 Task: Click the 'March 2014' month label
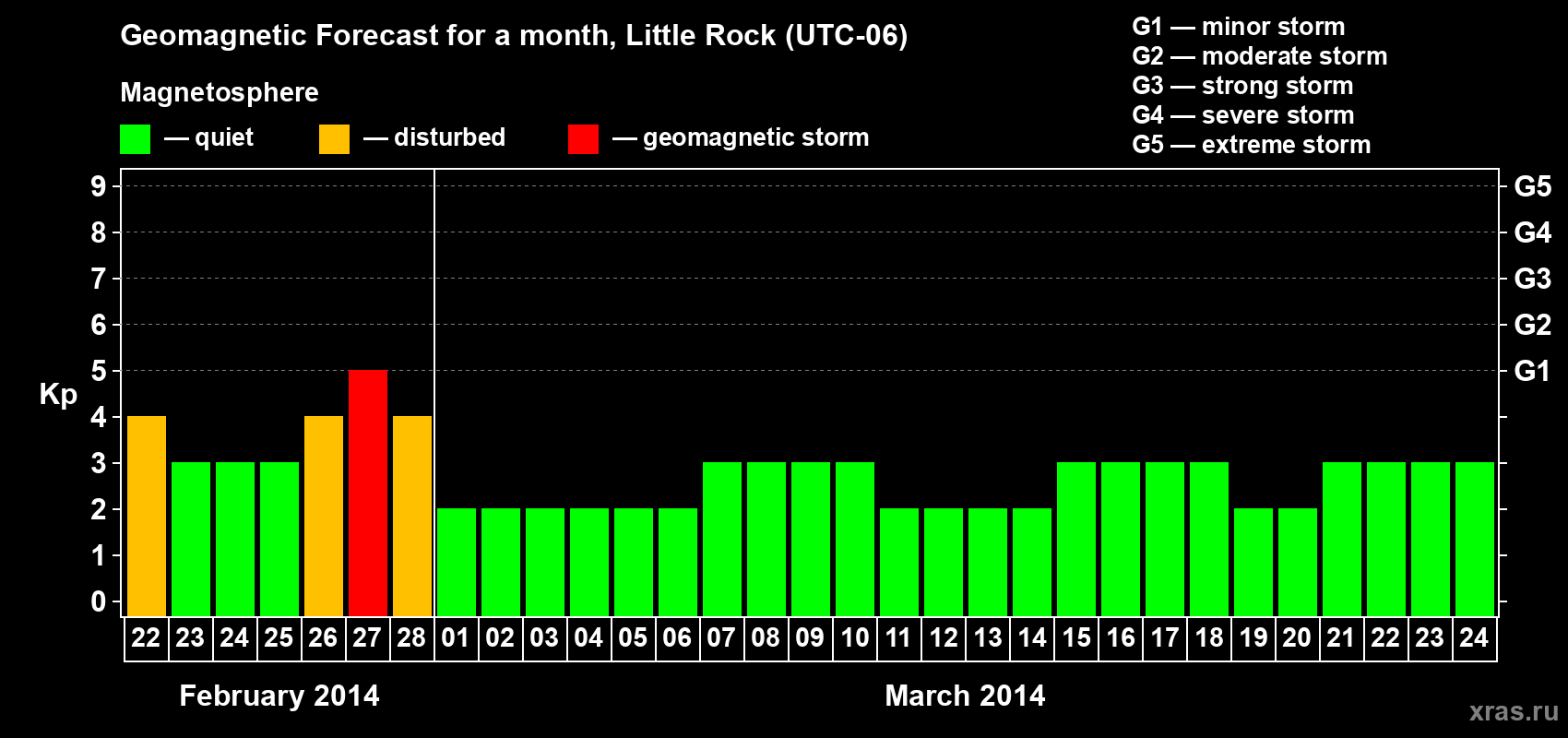point(965,696)
